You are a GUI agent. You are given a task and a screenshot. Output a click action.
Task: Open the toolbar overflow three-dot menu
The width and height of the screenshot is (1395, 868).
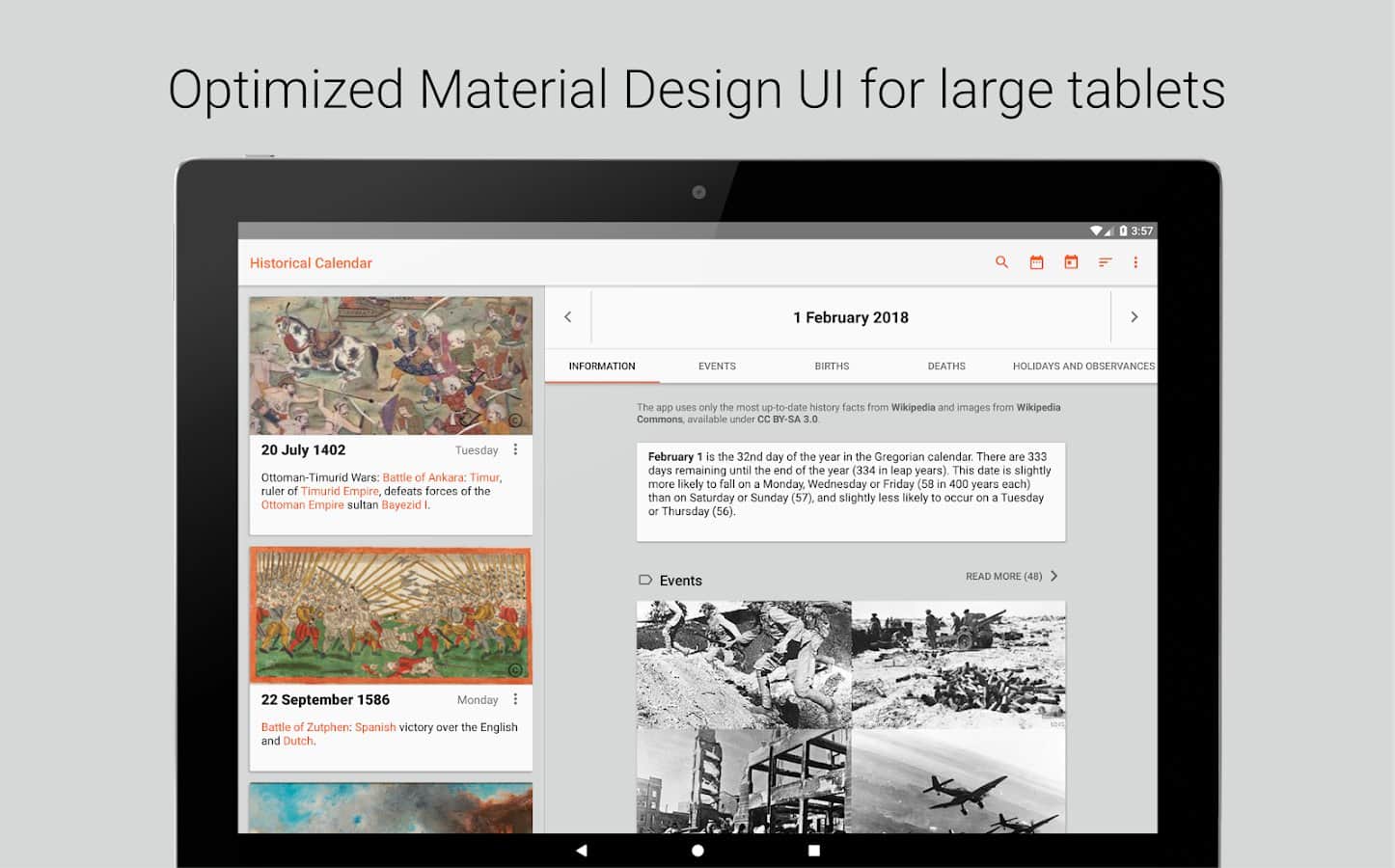click(x=1135, y=262)
